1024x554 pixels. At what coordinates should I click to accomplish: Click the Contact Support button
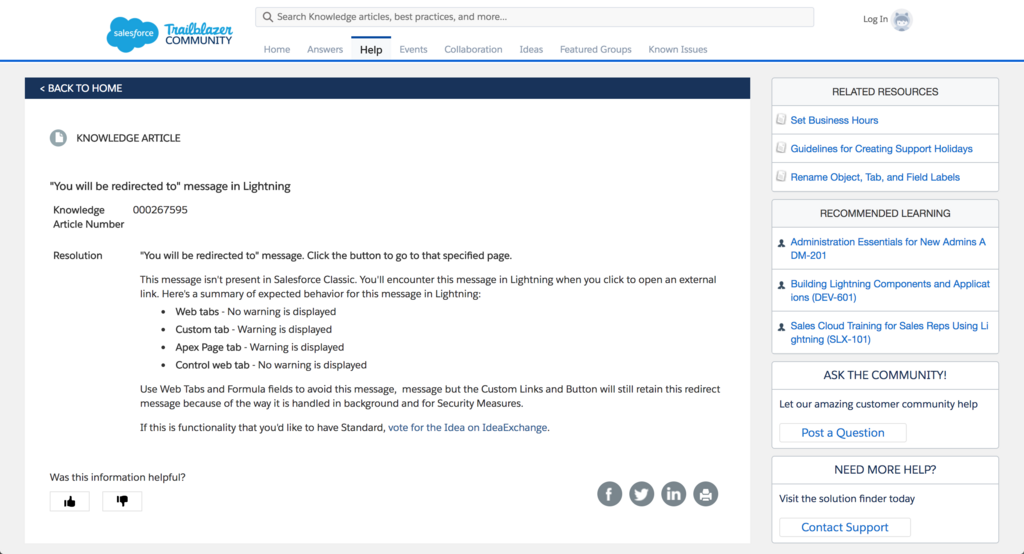844,527
